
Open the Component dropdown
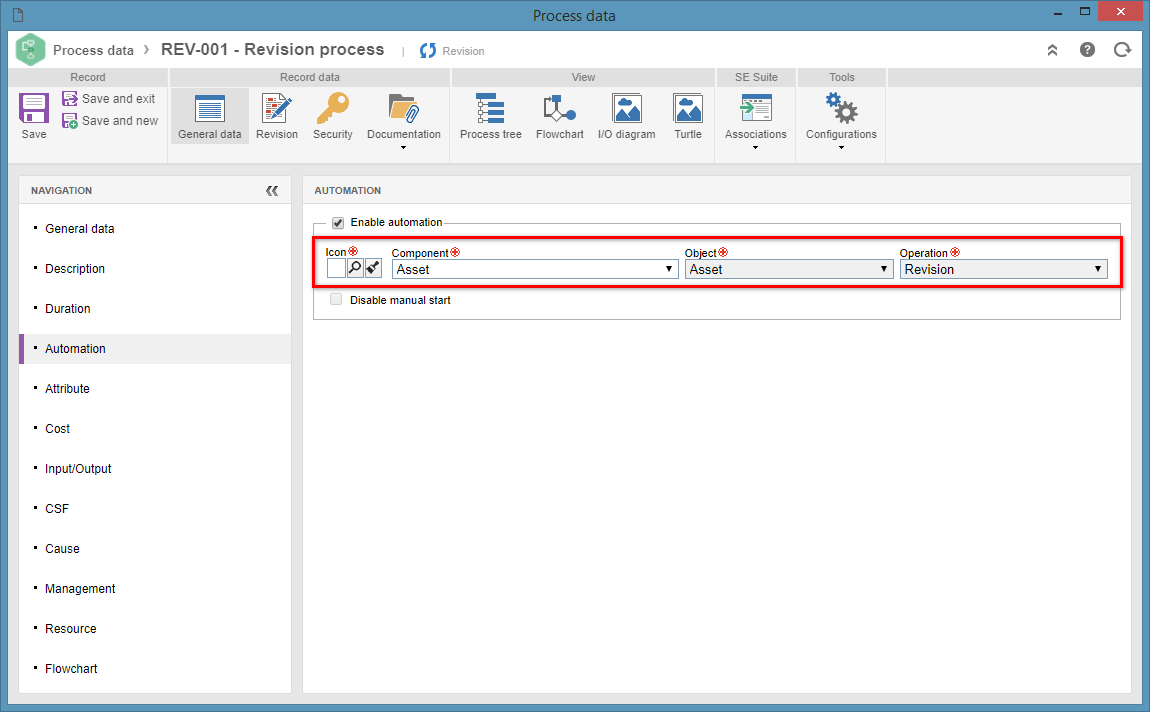535,269
